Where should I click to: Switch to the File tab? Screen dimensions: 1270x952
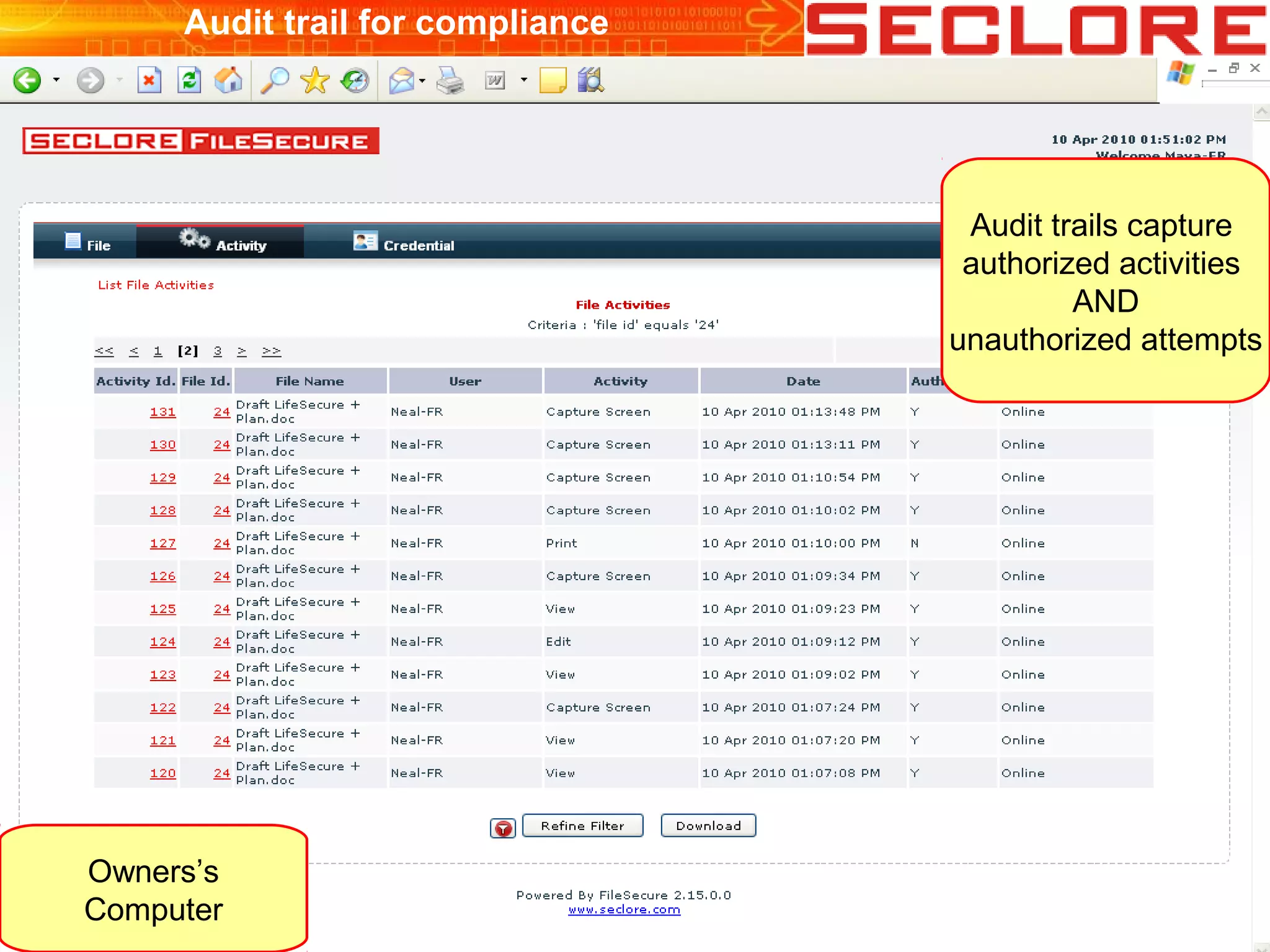(x=87, y=242)
